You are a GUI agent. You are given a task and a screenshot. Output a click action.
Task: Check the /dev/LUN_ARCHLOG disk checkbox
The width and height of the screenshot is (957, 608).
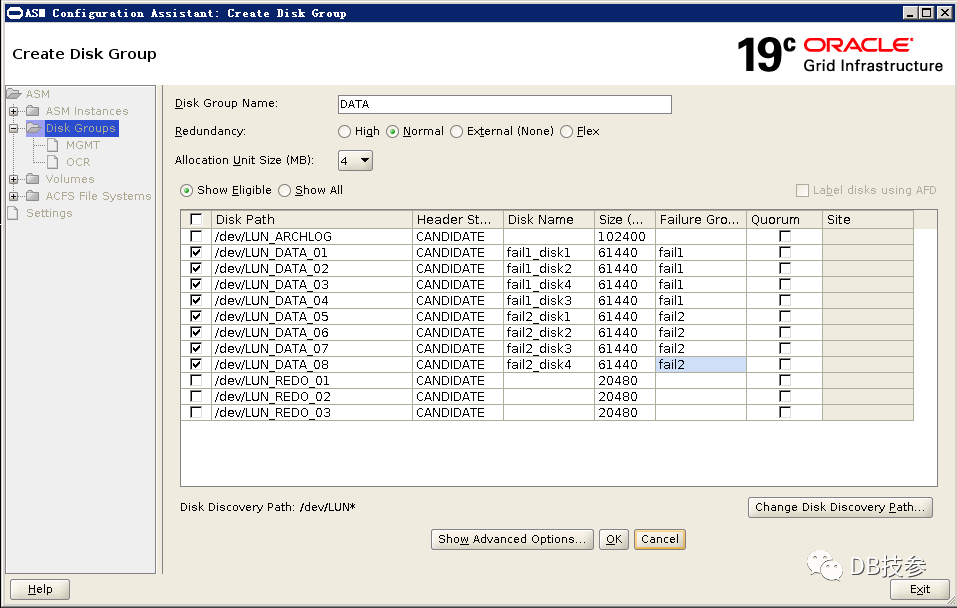(196, 237)
